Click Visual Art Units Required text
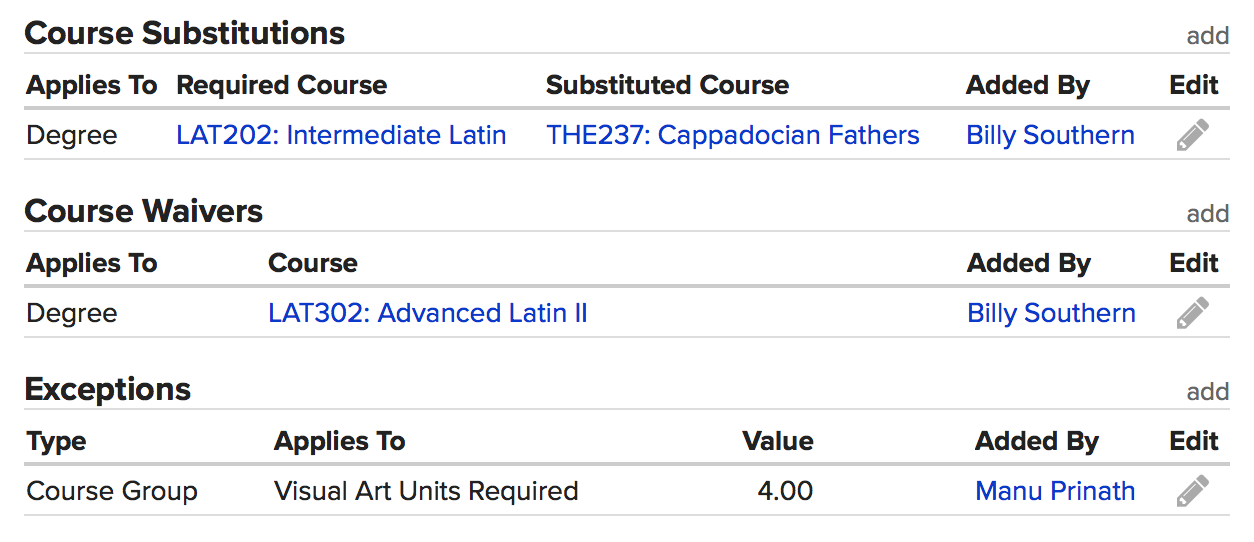The width and height of the screenshot is (1254, 542). 426,491
